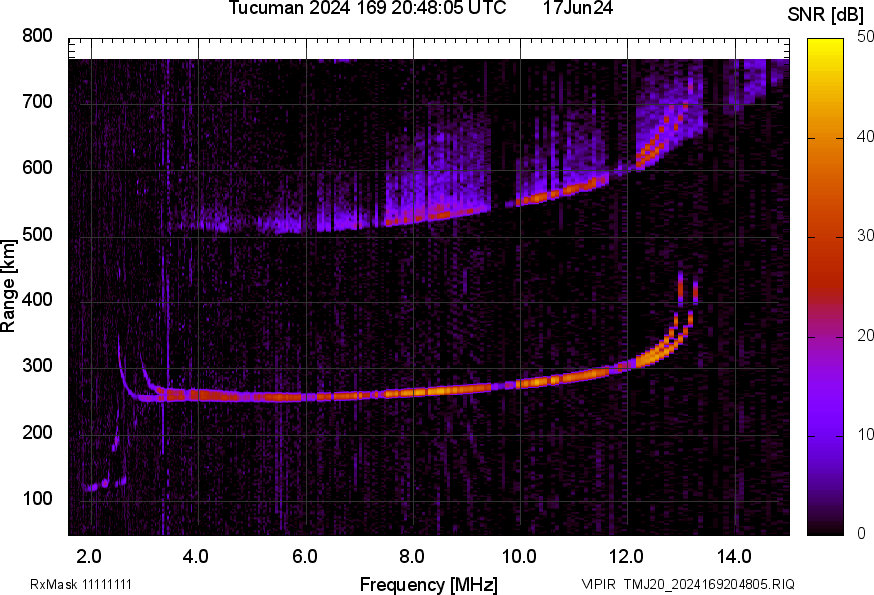Click the second-hop trace near 11 MHz
Image resolution: width=874 pixels, height=595 pixels.
[574, 188]
